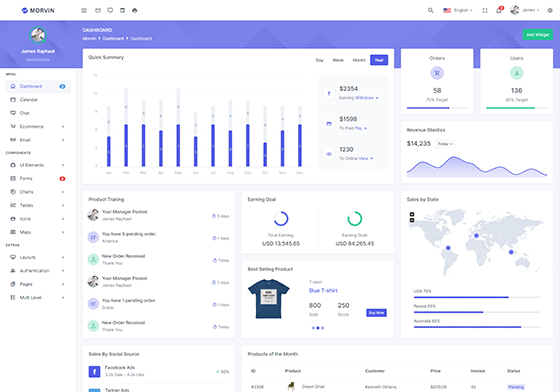Image resolution: width=560 pixels, height=392 pixels.
Task: Click the Orders cart icon
Action: 437,73
